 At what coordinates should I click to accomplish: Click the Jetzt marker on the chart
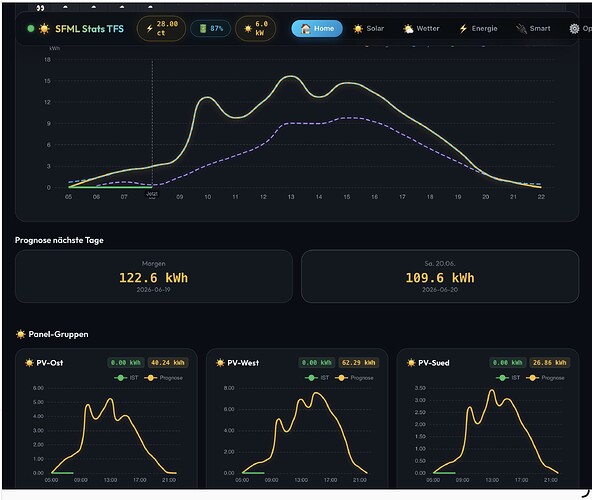152,194
